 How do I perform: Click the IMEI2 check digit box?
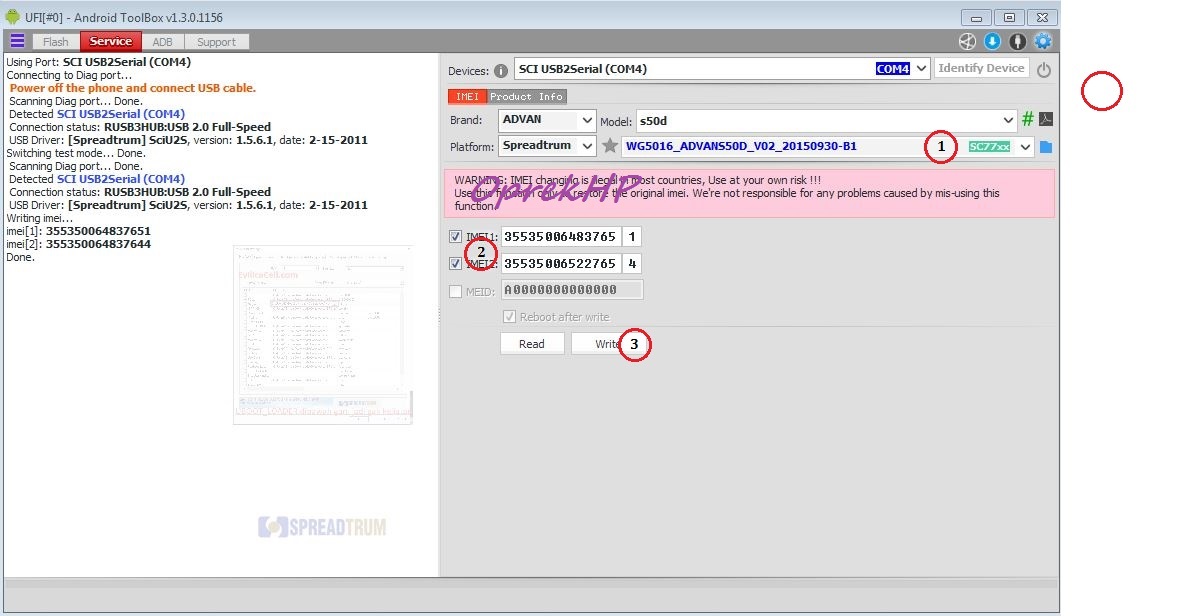[x=632, y=263]
